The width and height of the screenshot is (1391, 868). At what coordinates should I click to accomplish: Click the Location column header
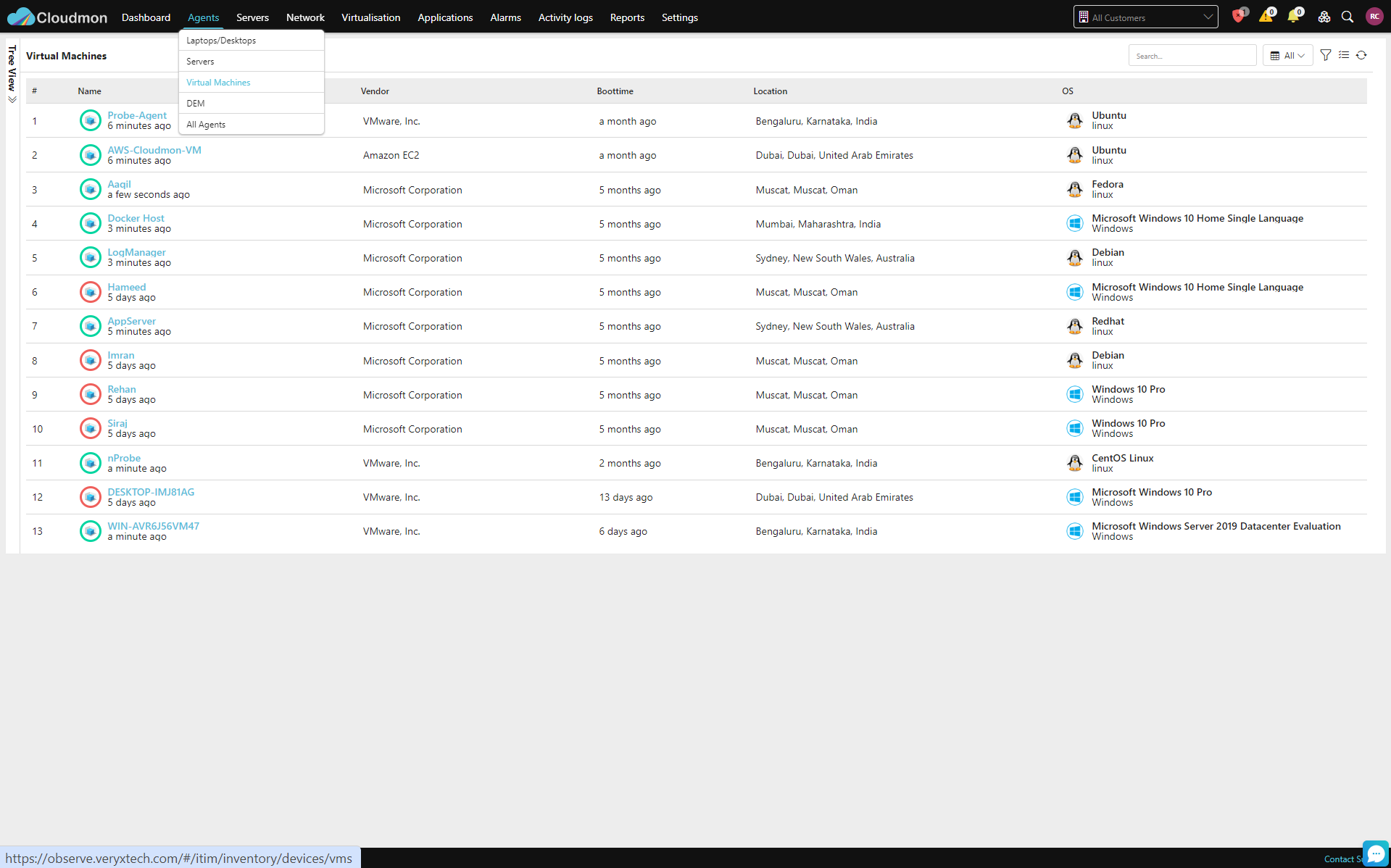(x=770, y=91)
